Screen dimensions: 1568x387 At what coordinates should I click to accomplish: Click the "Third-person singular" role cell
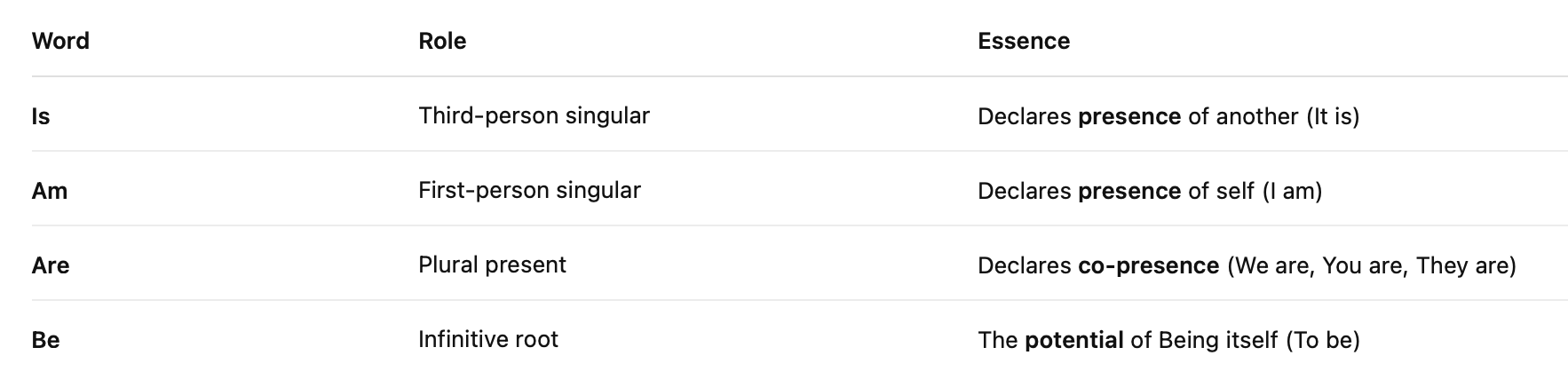(534, 116)
